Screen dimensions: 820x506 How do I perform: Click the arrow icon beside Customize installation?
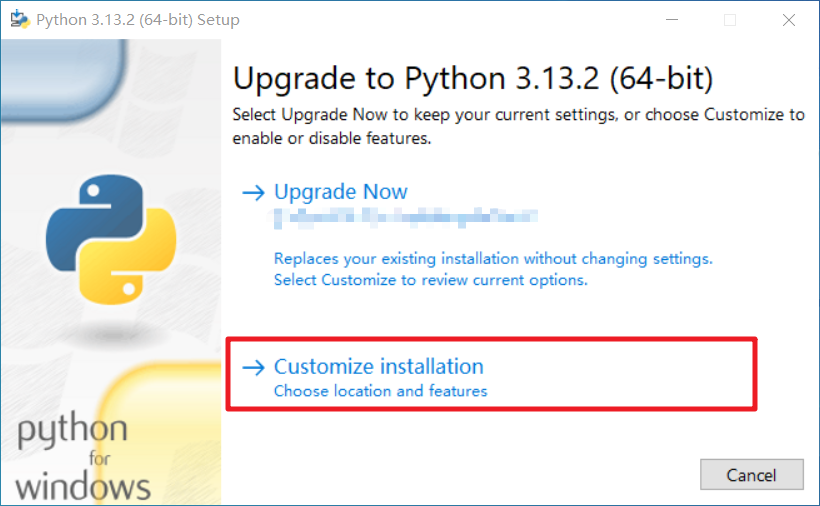pos(254,367)
